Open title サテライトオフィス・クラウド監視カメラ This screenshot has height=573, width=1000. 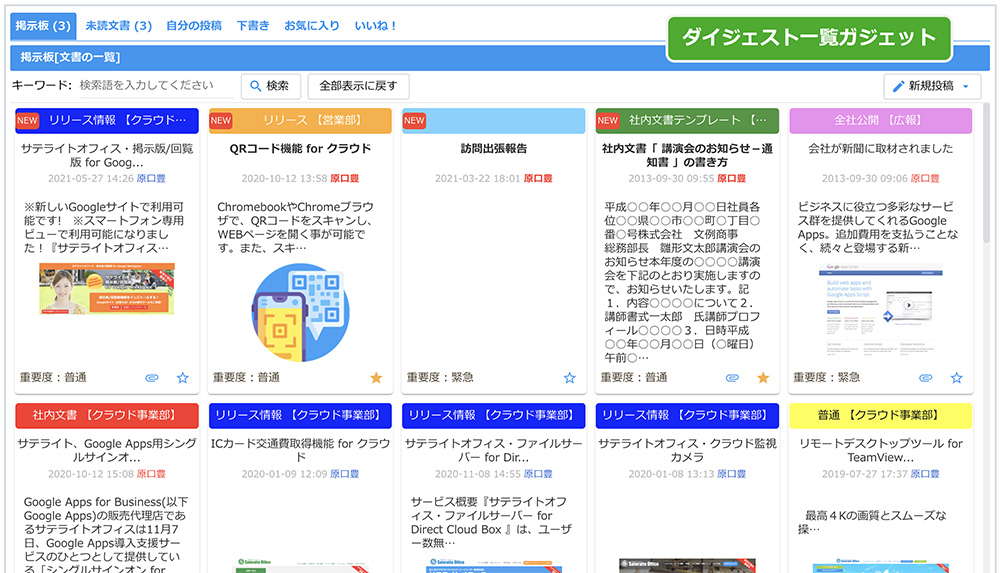[x=687, y=450]
